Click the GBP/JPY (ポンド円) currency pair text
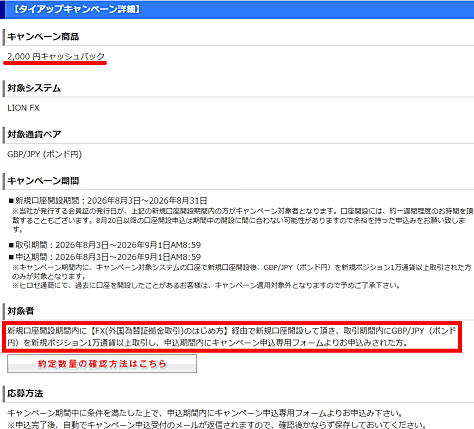This screenshot has width=474, height=429. point(44,154)
